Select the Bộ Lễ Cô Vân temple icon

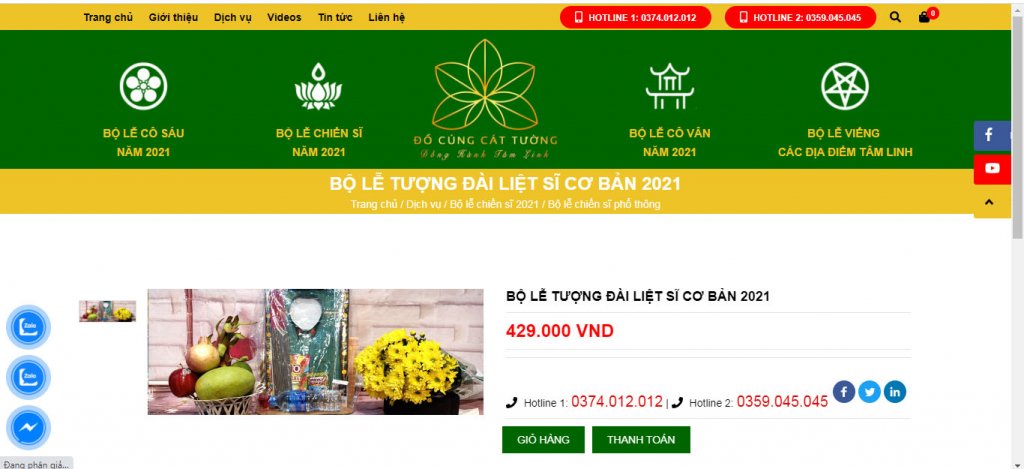point(669,86)
